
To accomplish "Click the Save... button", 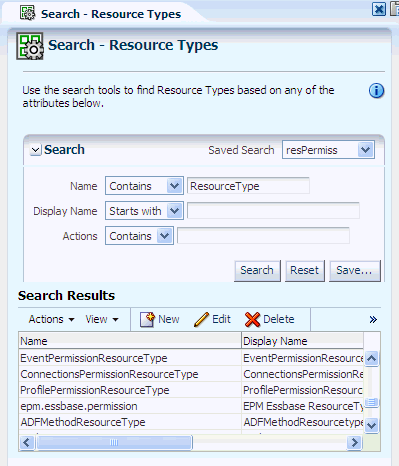I will coord(354,270).
